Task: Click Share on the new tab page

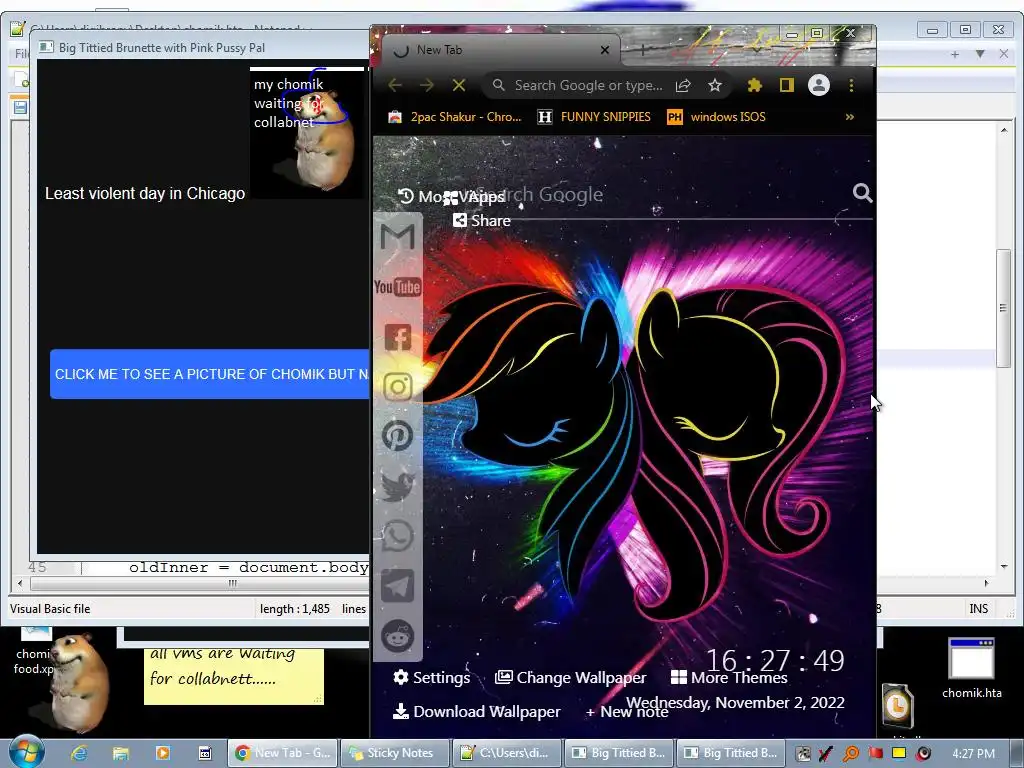Action: coord(482,221)
